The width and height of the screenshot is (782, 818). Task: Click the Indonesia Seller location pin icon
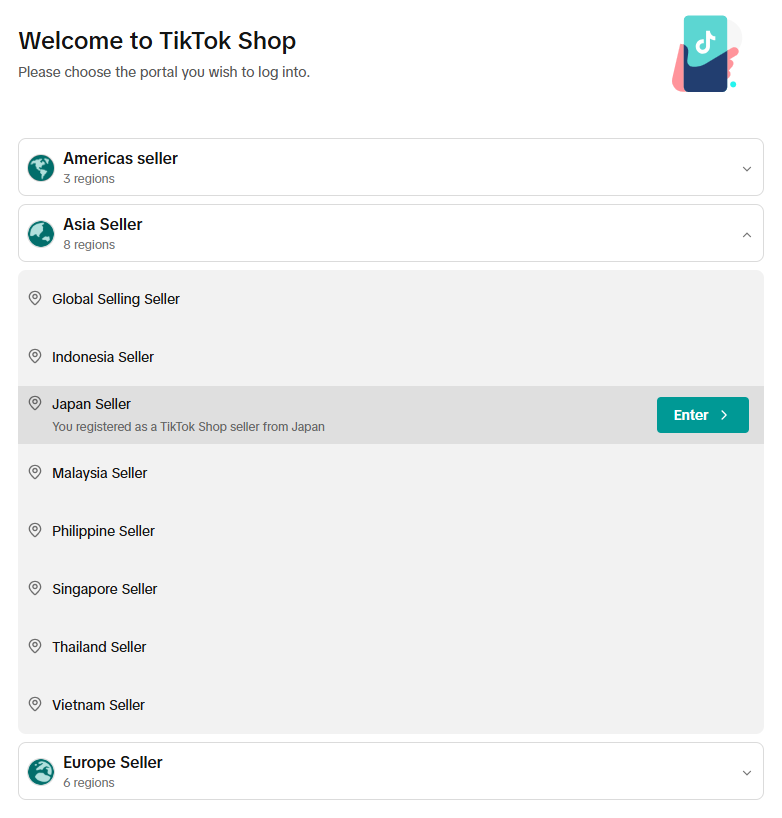35,356
